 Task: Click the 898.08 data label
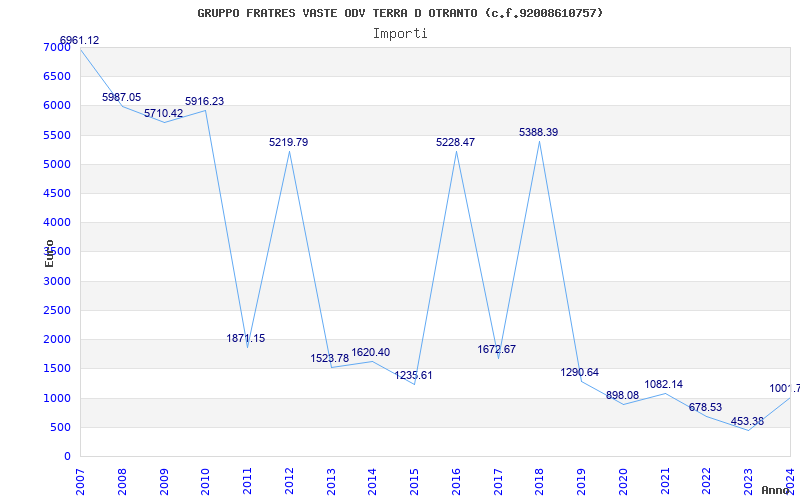click(622, 395)
